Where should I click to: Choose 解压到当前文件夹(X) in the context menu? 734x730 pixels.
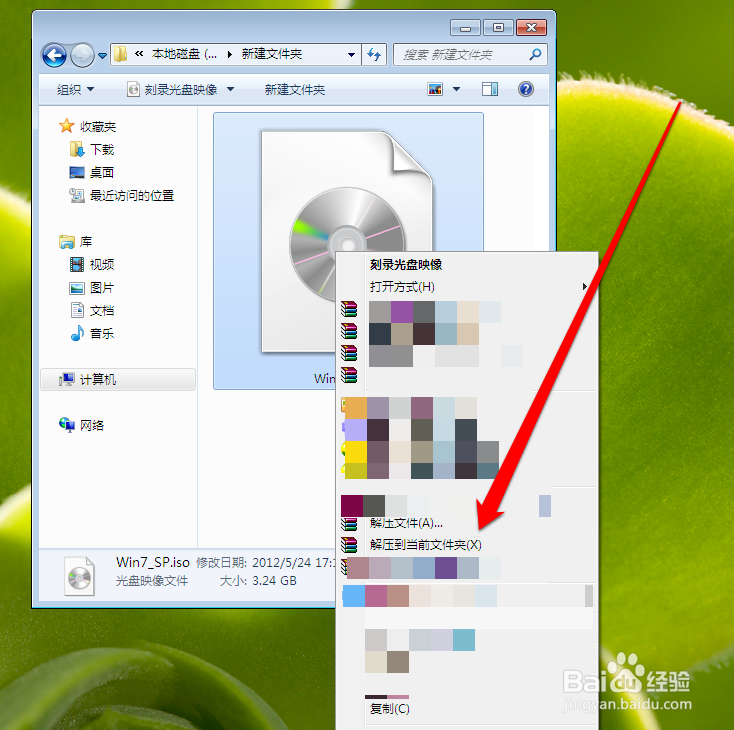tap(426, 545)
